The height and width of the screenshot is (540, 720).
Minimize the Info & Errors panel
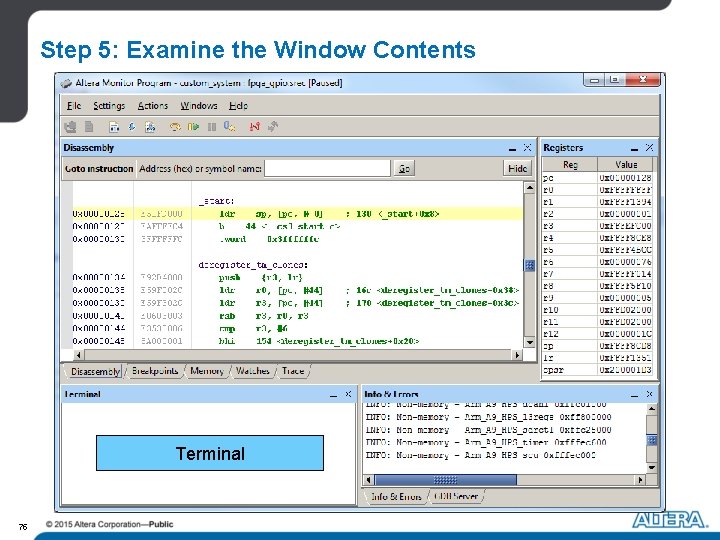(x=634, y=395)
